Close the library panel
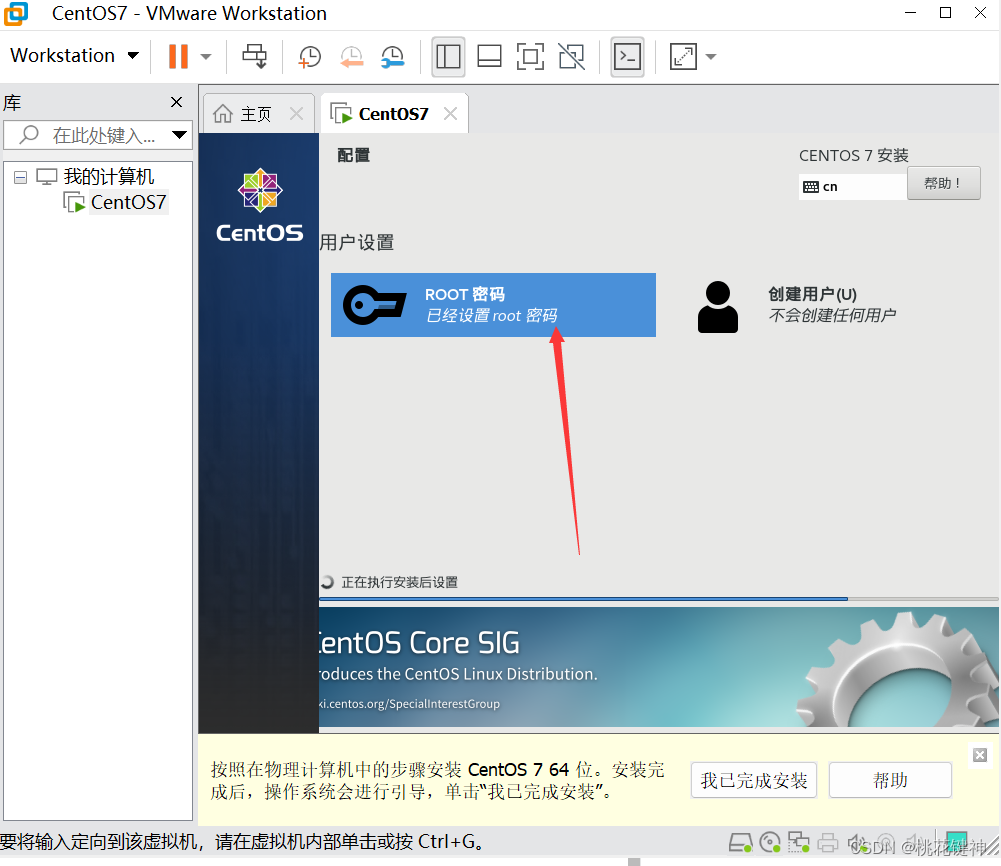 [x=177, y=102]
